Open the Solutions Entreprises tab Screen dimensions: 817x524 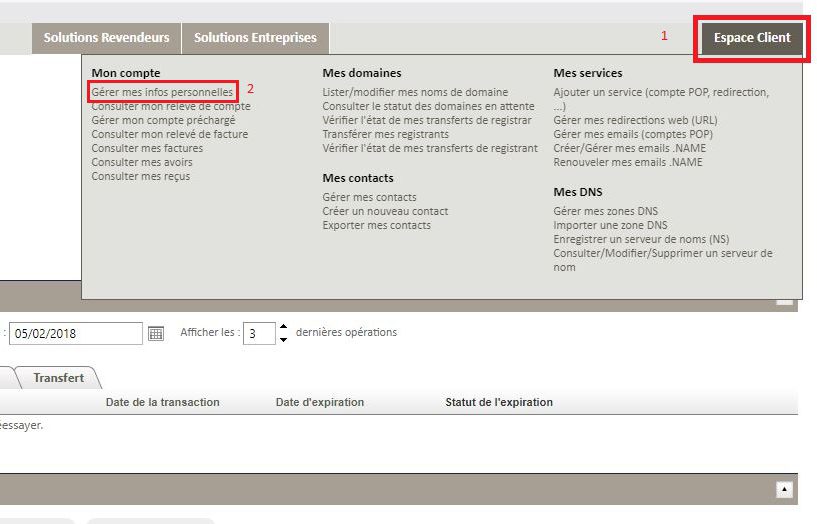255,38
